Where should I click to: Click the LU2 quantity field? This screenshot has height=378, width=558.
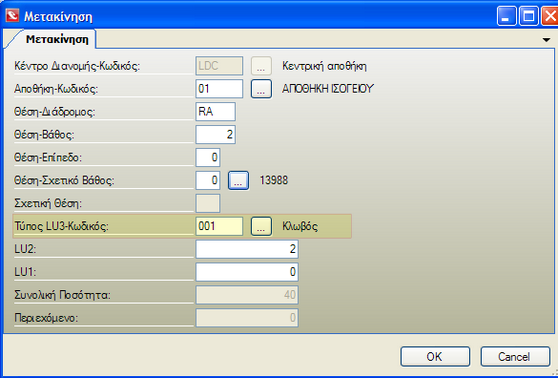(x=247, y=249)
